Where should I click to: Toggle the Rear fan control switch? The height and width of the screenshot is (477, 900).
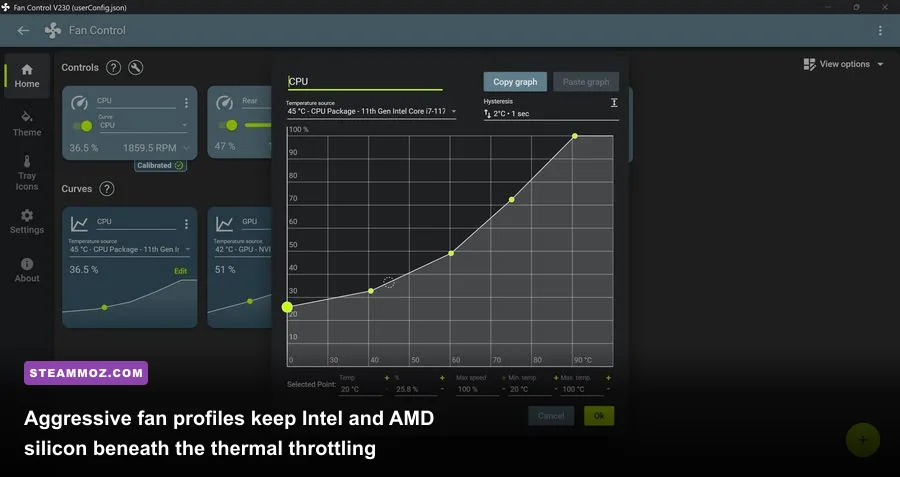coord(228,125)
